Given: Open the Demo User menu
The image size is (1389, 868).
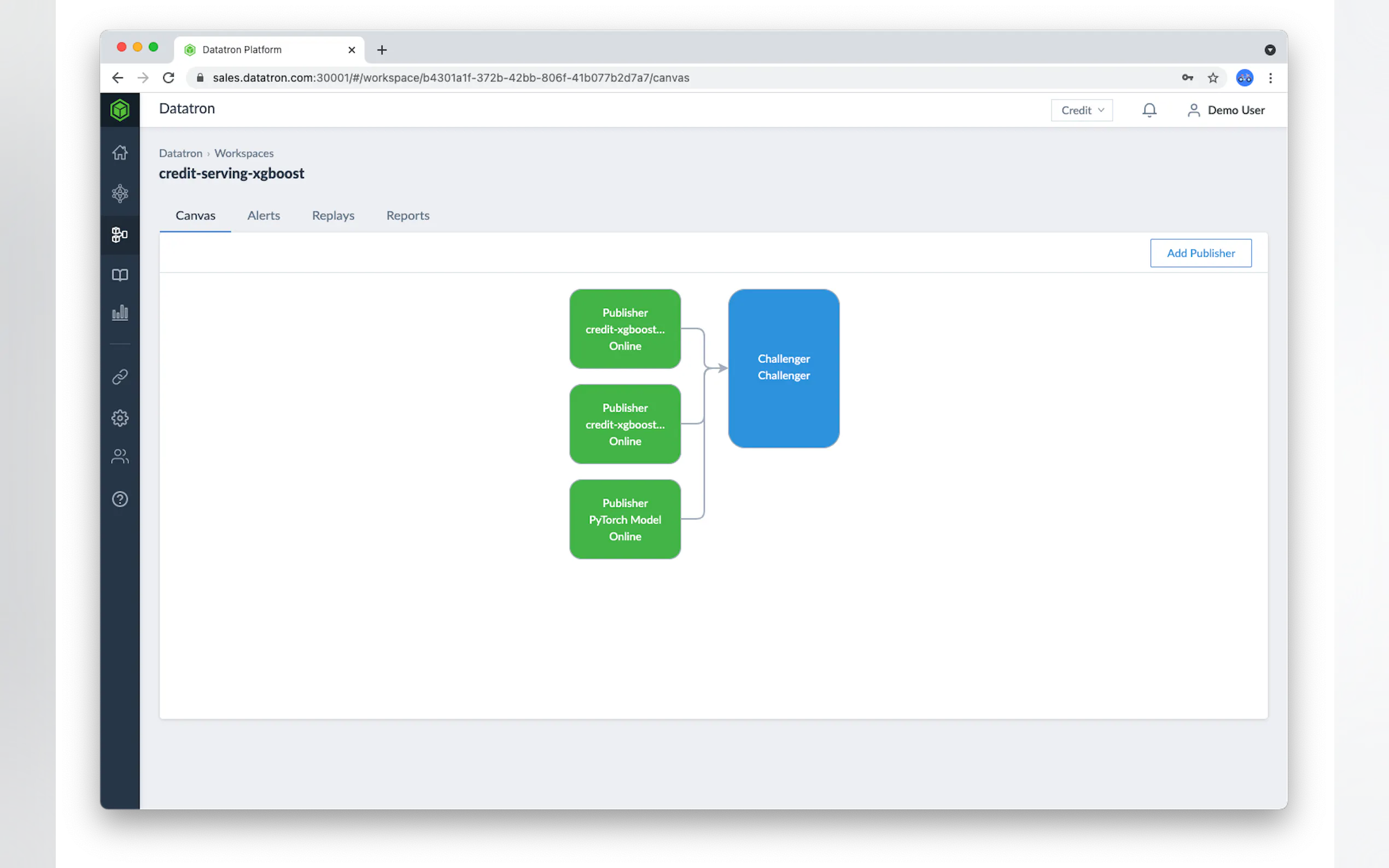Looking at the screenshot, I should pyautogui.click(x=1225, y=110).
